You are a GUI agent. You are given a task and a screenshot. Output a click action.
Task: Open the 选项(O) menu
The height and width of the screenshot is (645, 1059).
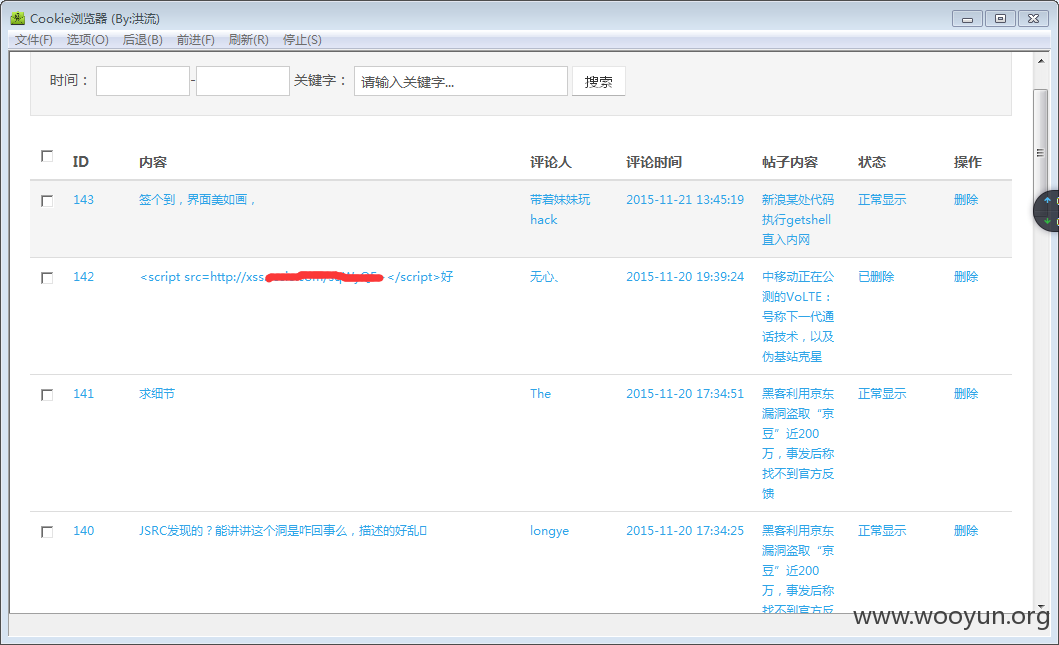coord(87,40)
